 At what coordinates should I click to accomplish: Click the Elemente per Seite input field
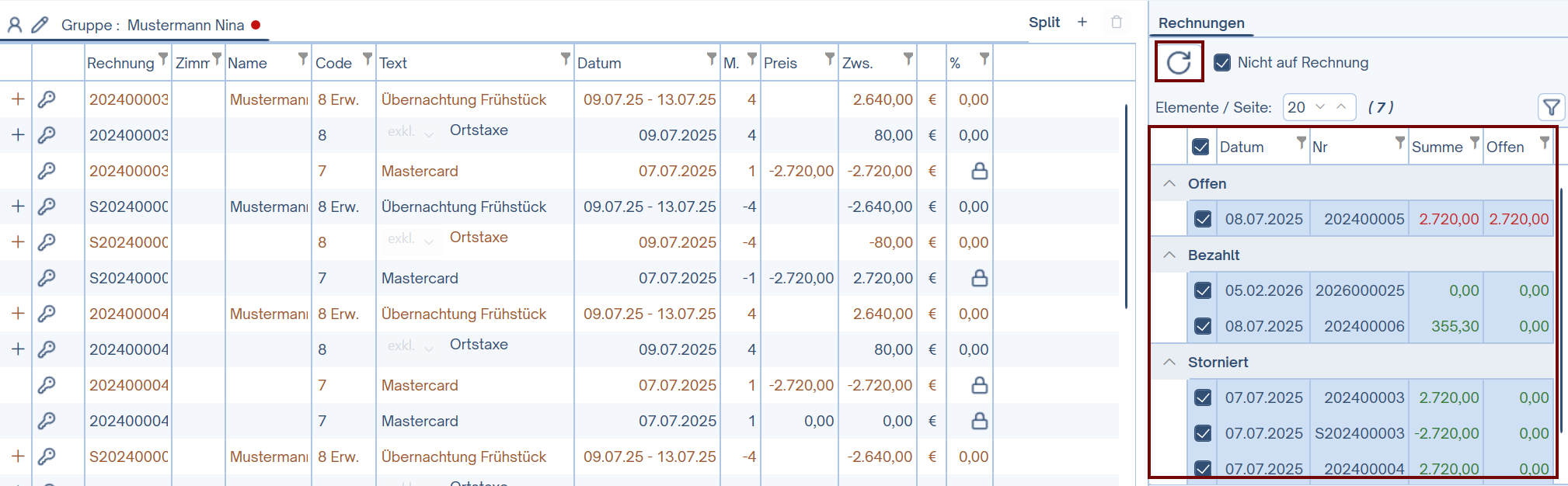1298,107
